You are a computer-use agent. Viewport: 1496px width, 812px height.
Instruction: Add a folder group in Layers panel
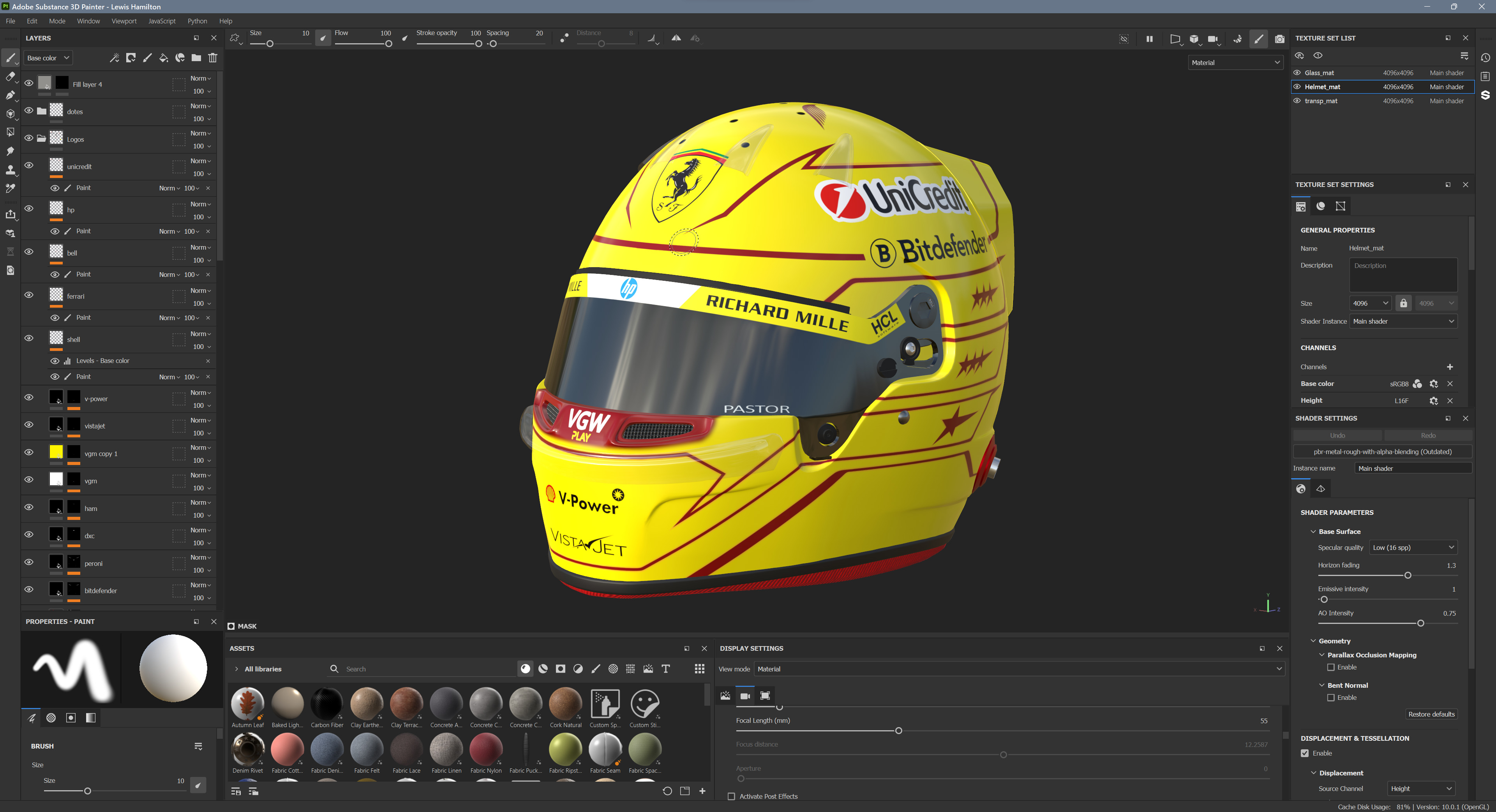(196, 58)
